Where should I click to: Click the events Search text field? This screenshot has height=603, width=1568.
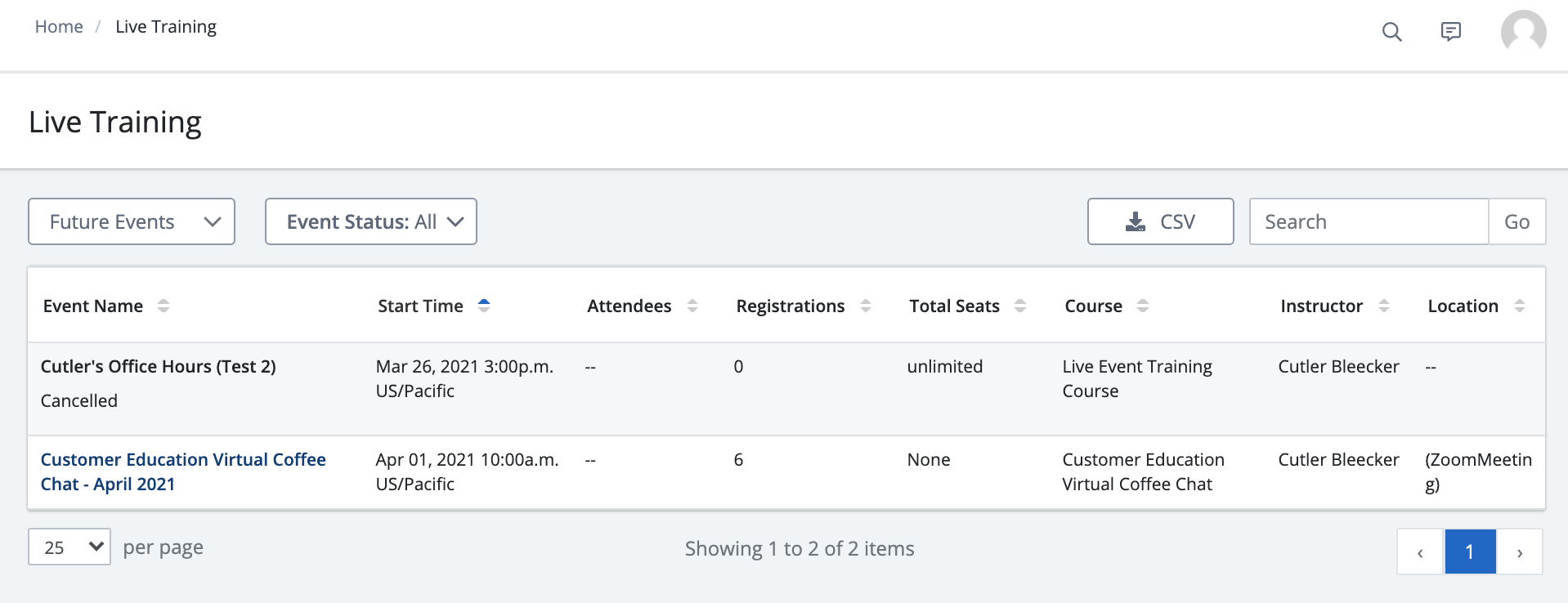click(1369, 221)
